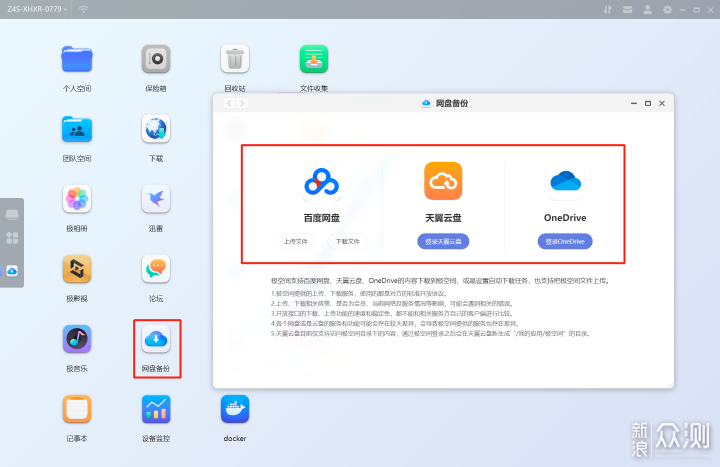Open transfer tasks icon in top bar
This screenshot has width=720, height=467.
(608, 10)
